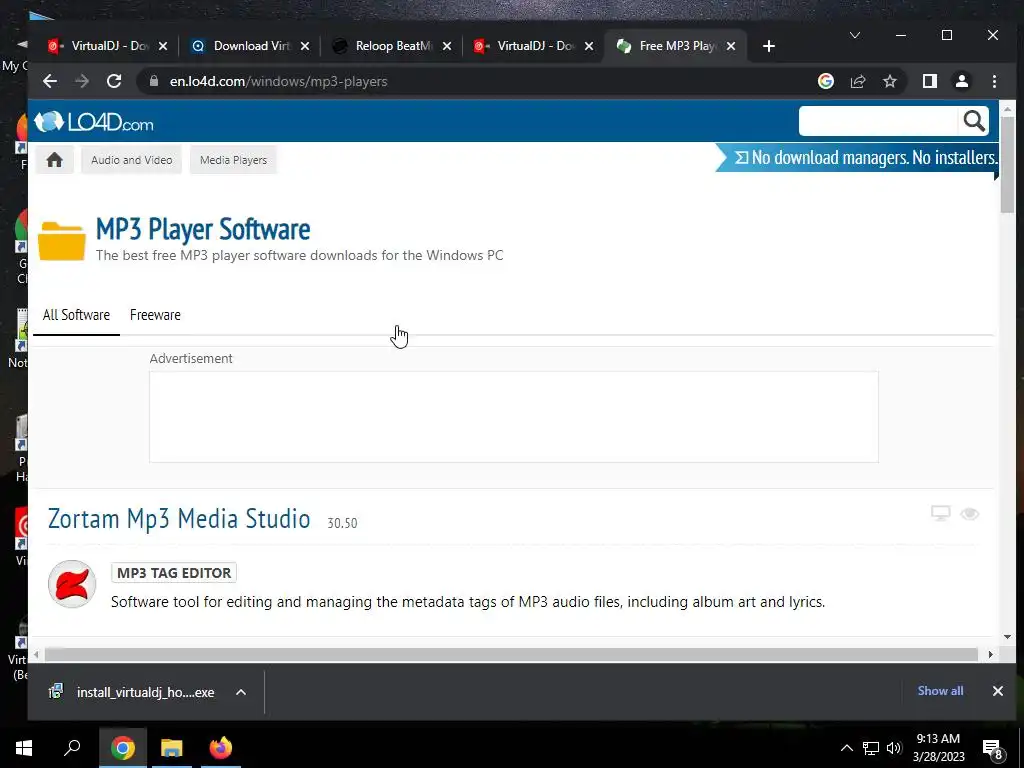Click the monitor icon beside Zortam title
This screenshot has height=768, width=1024.
pyautogui.click(x=940, y=514)
